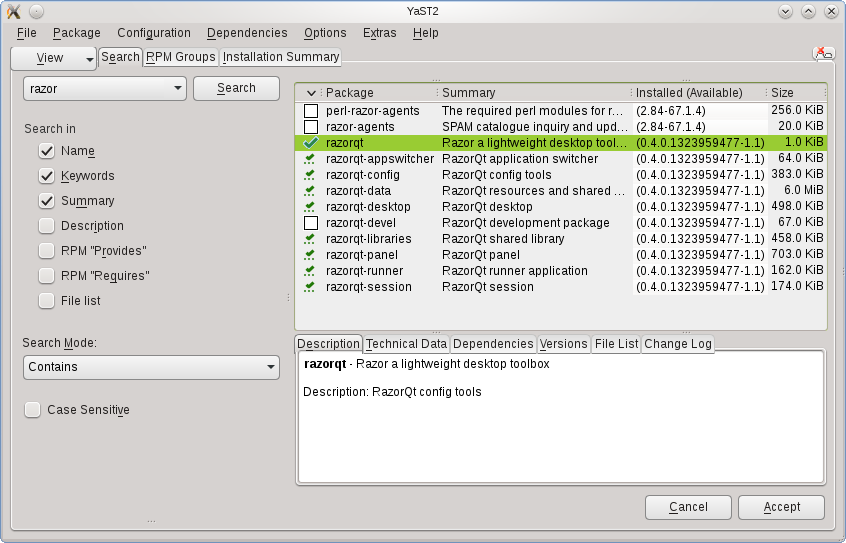The image size is (846, 543).
Task: Uncheck the Name search option
Action: tap(47, 151)
